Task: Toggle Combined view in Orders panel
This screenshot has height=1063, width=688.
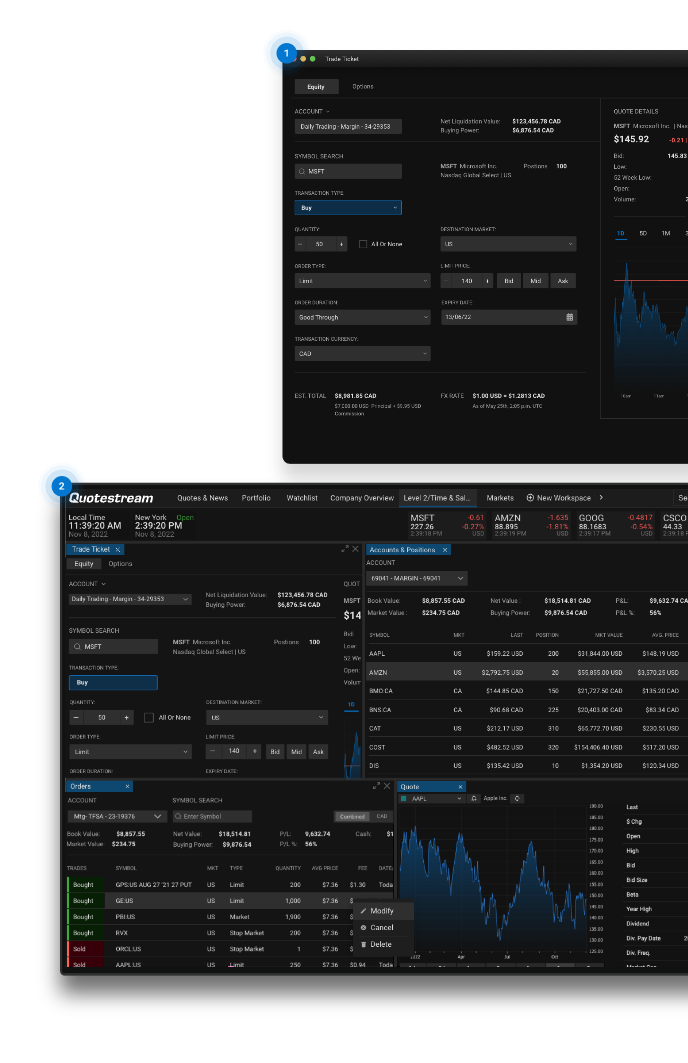Action: pos(352,816)
